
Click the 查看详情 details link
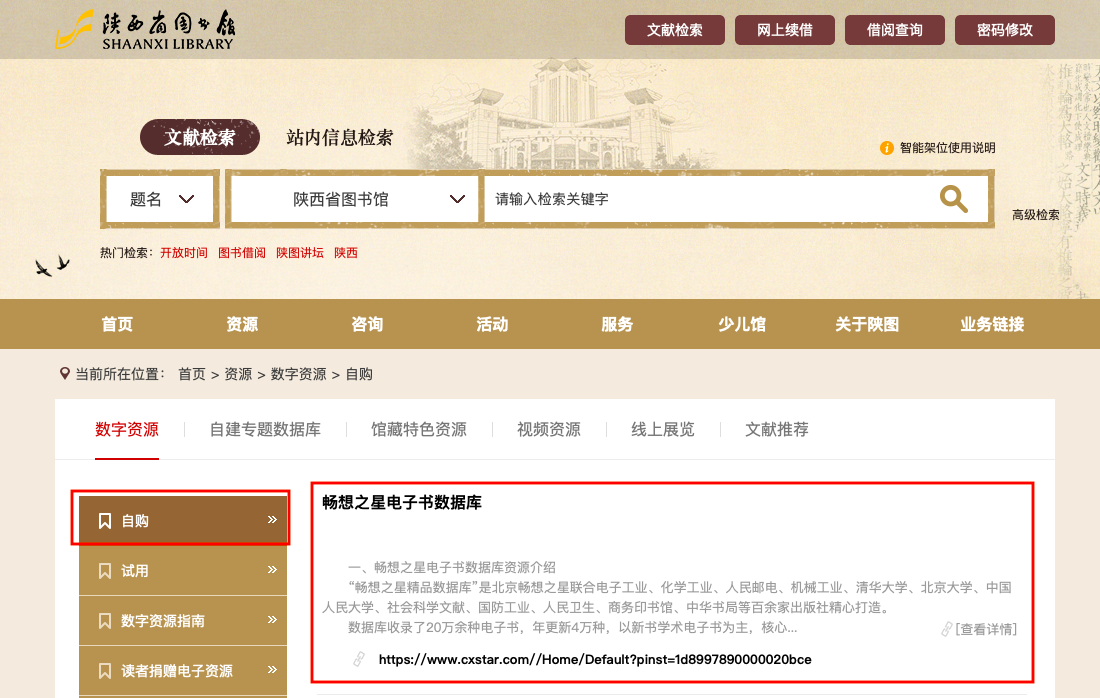986,629
